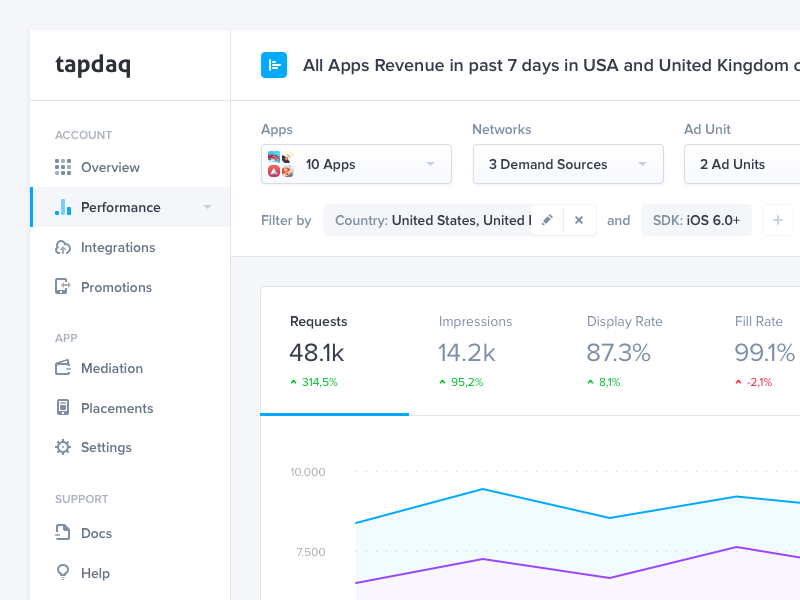Click the Overview grid icon in sidebar
This screenshot has width=800, height=600.
point(63,167)
